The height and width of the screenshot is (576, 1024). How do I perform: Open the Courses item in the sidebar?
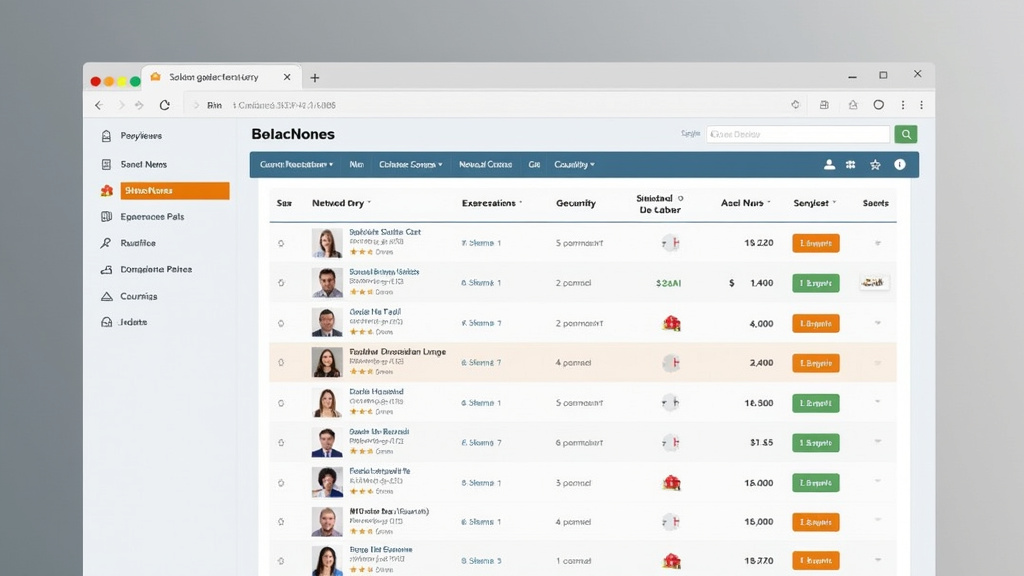click(x=138, y=296)
